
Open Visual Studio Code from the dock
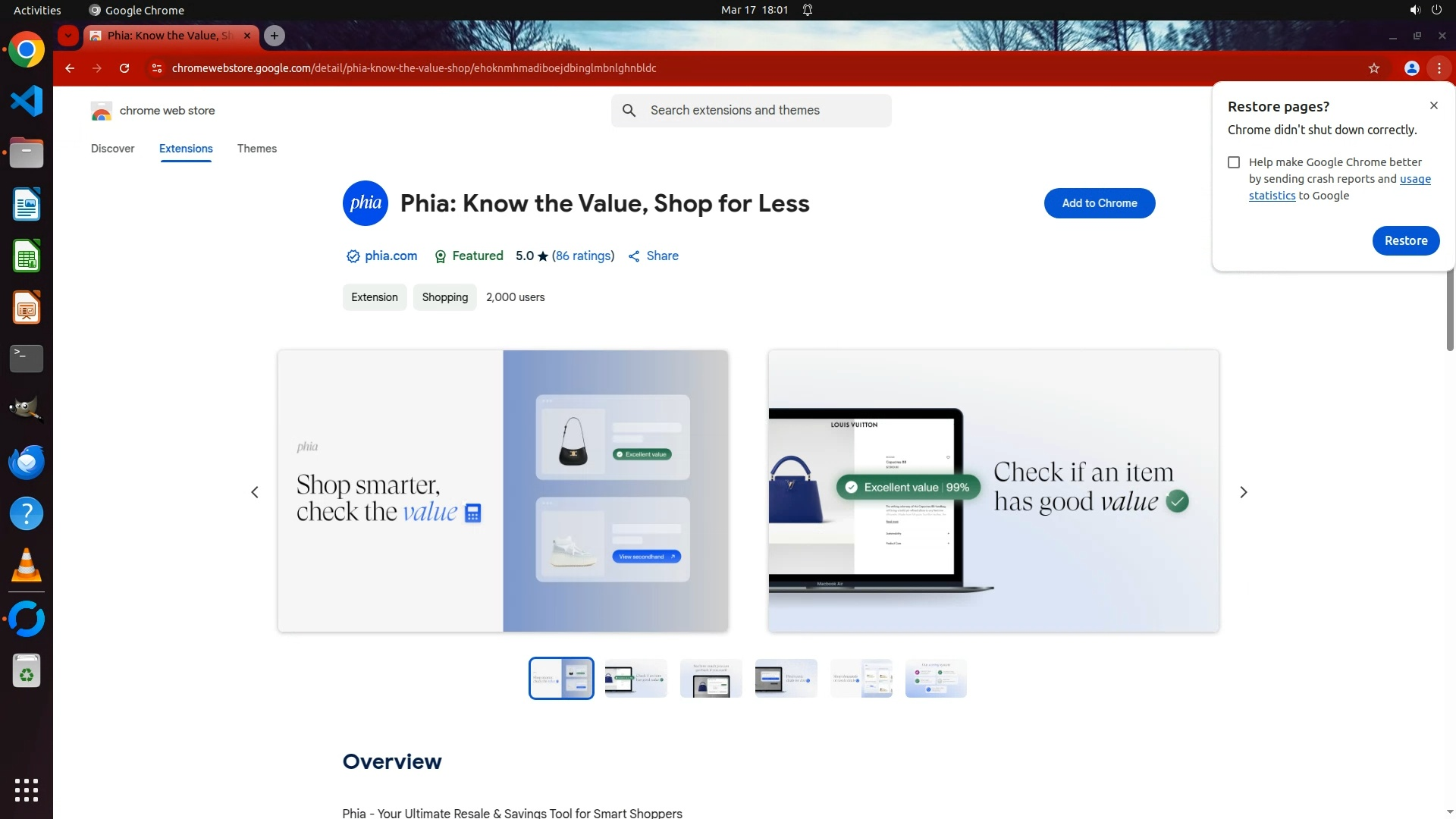[27, 101]
